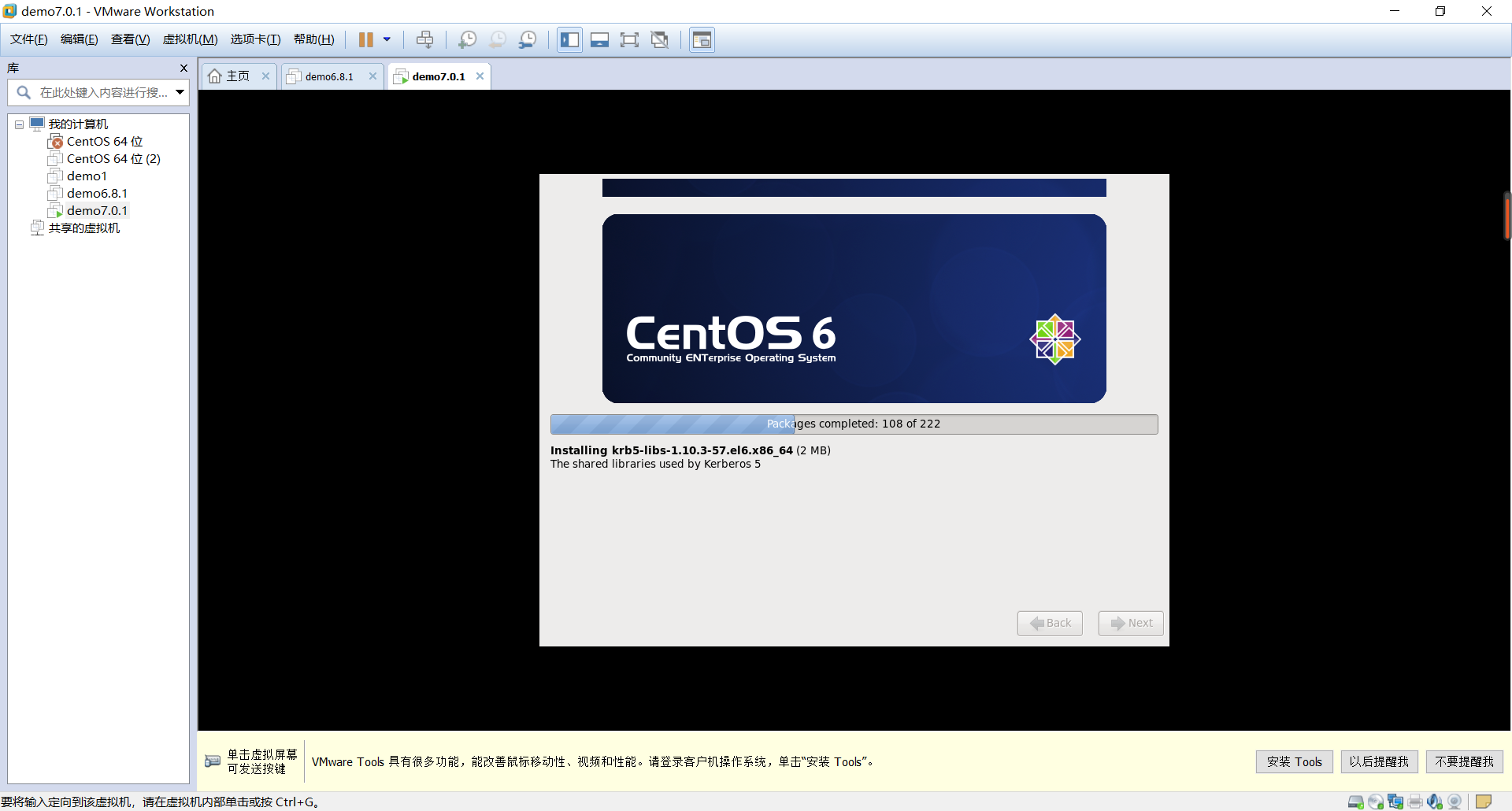
Task: Close the 库 library panel
Action: point(183,68)
